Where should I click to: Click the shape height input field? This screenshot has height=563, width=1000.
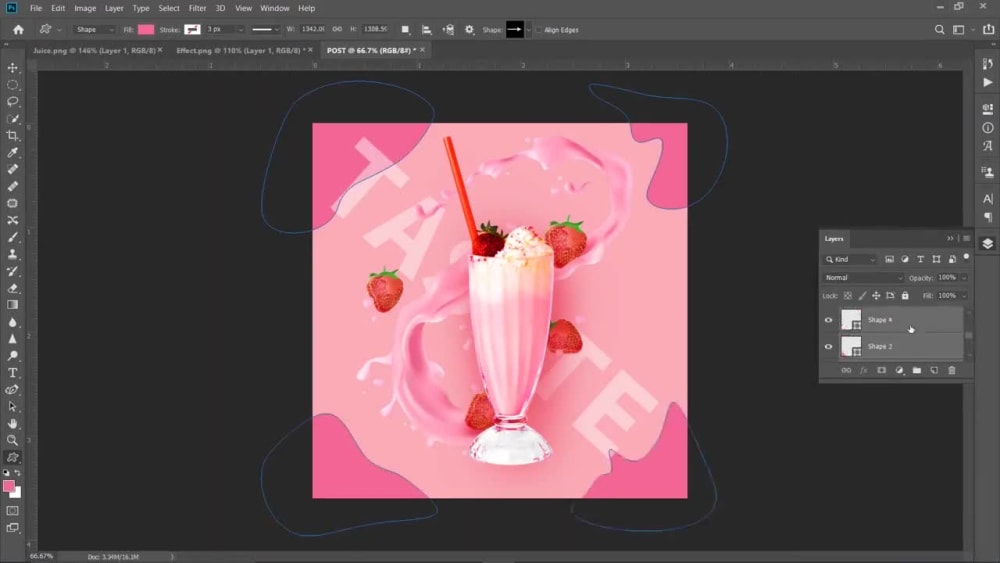tap(375, 29)
